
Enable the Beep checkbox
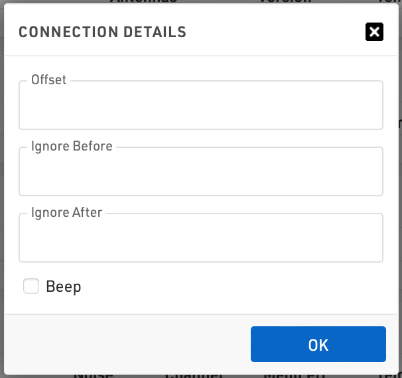[x=31, y=286]
